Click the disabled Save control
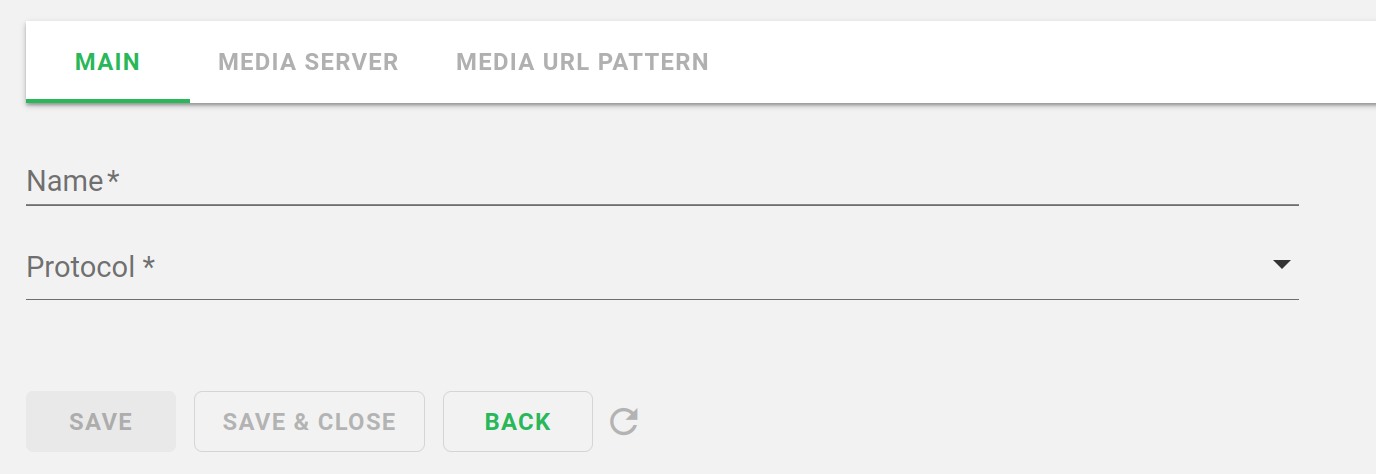 [101, 422]
